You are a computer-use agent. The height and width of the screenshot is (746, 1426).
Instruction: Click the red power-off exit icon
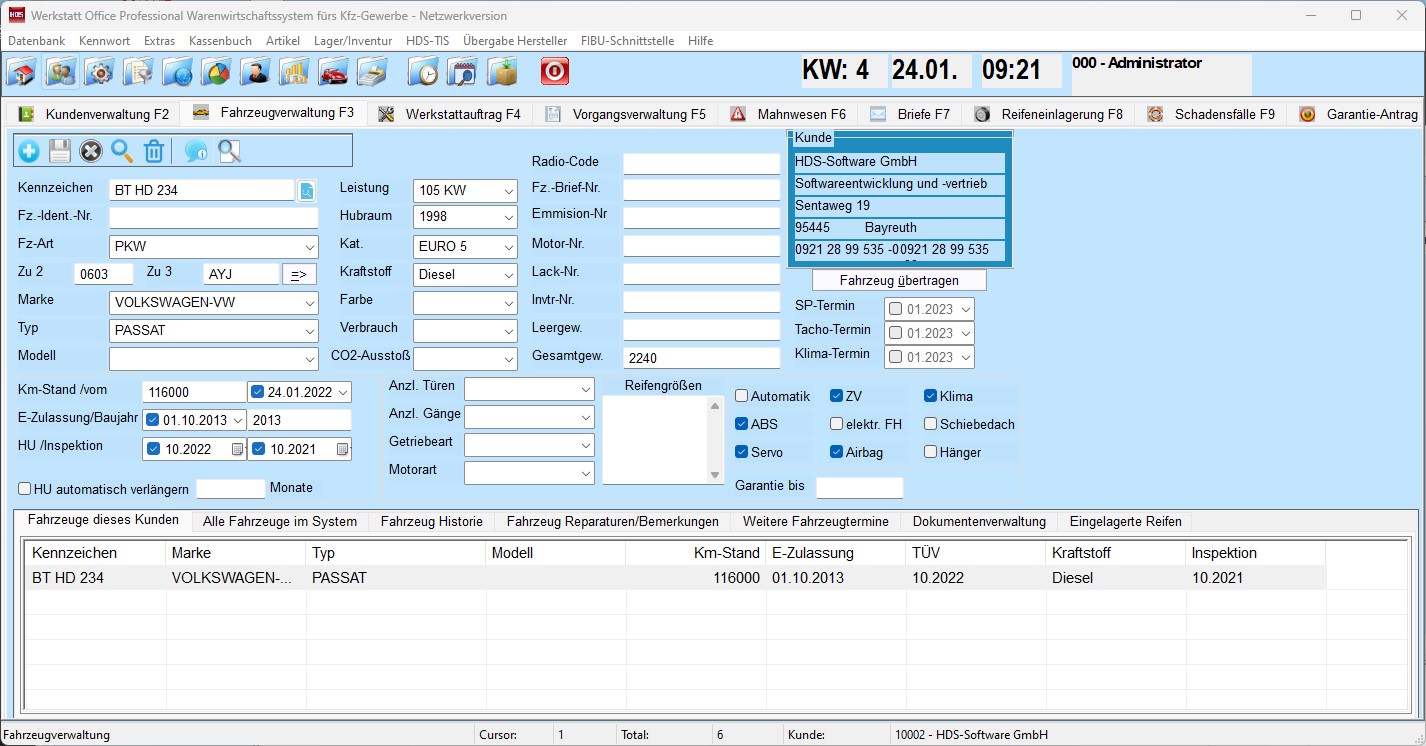(554, 71)
